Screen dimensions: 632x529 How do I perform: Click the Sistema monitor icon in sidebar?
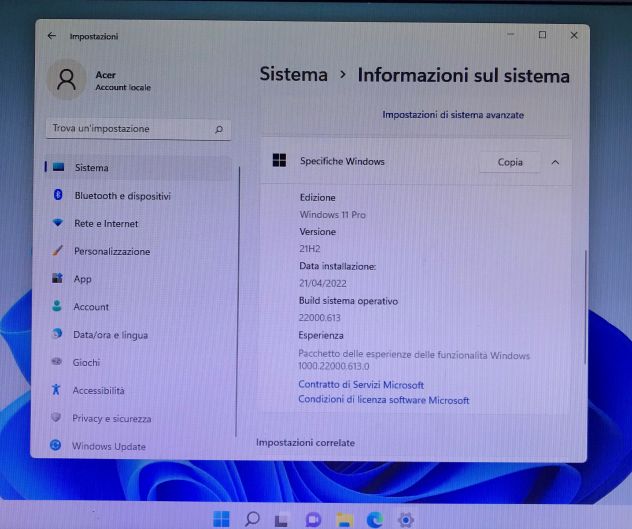(x=58, y=167)
